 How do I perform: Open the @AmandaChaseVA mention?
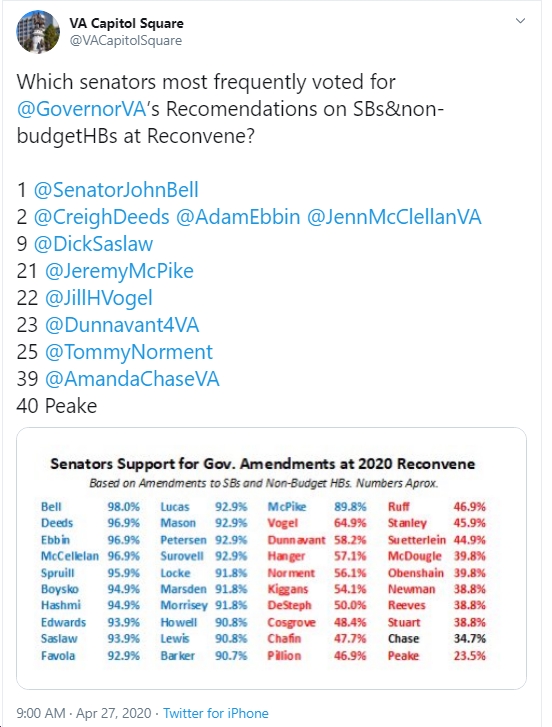[132, 378]
